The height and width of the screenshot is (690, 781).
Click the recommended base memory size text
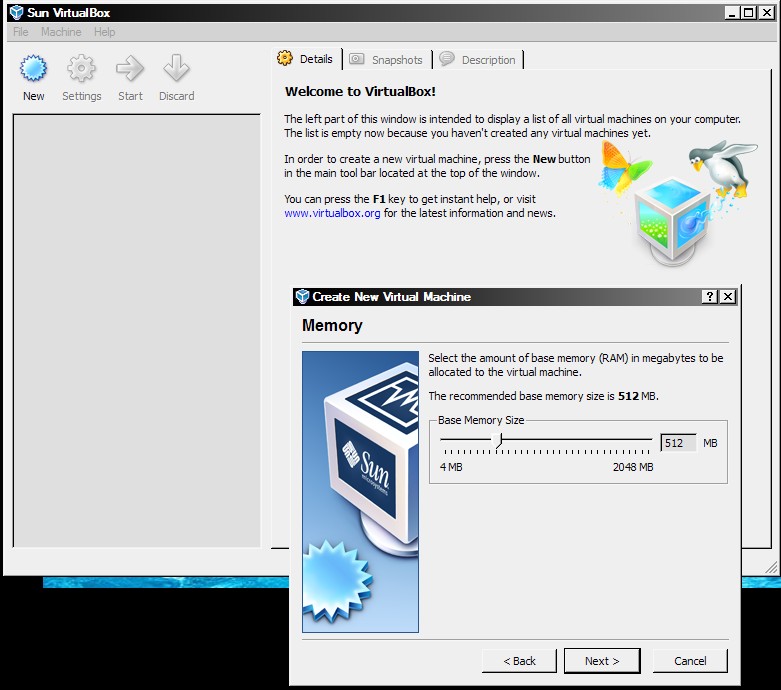[x=543, y=396]
